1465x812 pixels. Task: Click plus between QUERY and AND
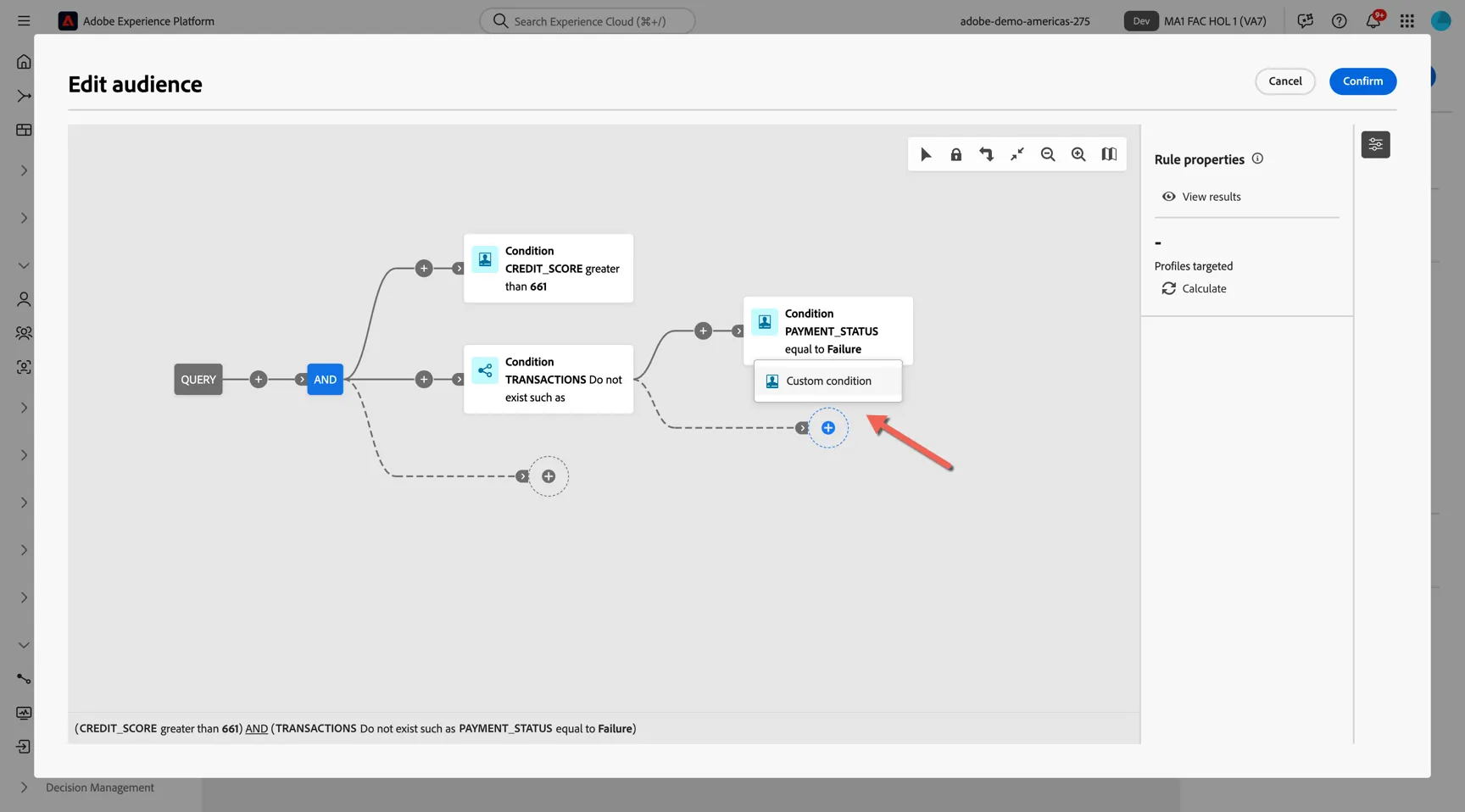[259, 380]
